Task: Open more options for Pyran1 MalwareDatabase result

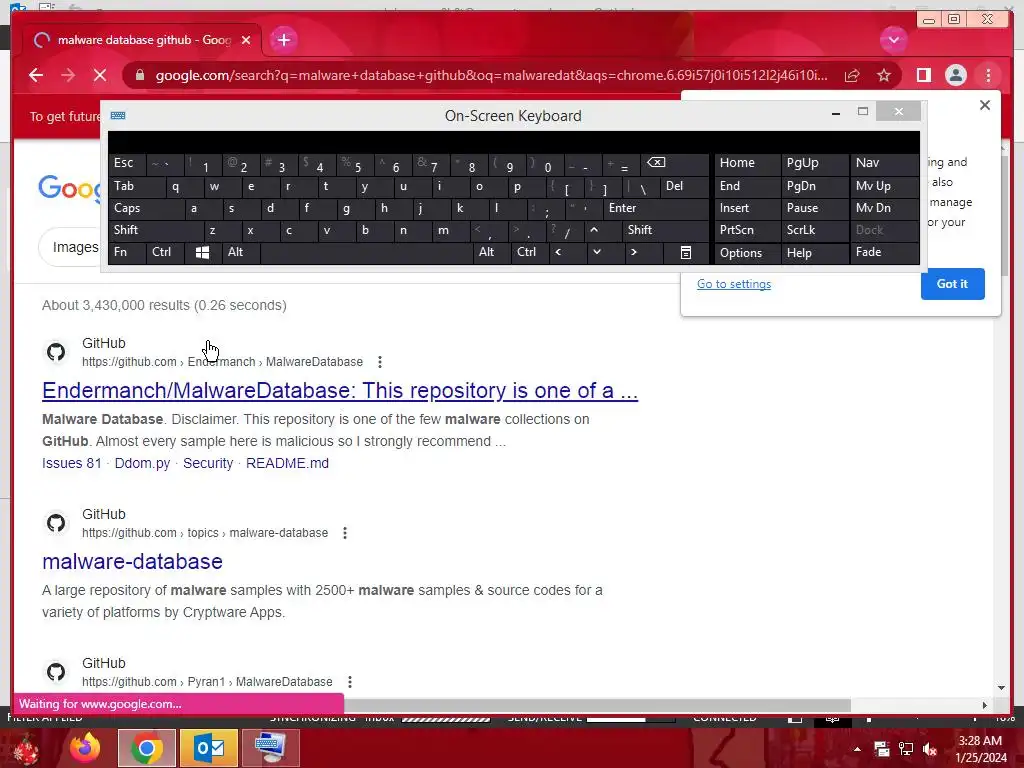Action: point(350,682)
